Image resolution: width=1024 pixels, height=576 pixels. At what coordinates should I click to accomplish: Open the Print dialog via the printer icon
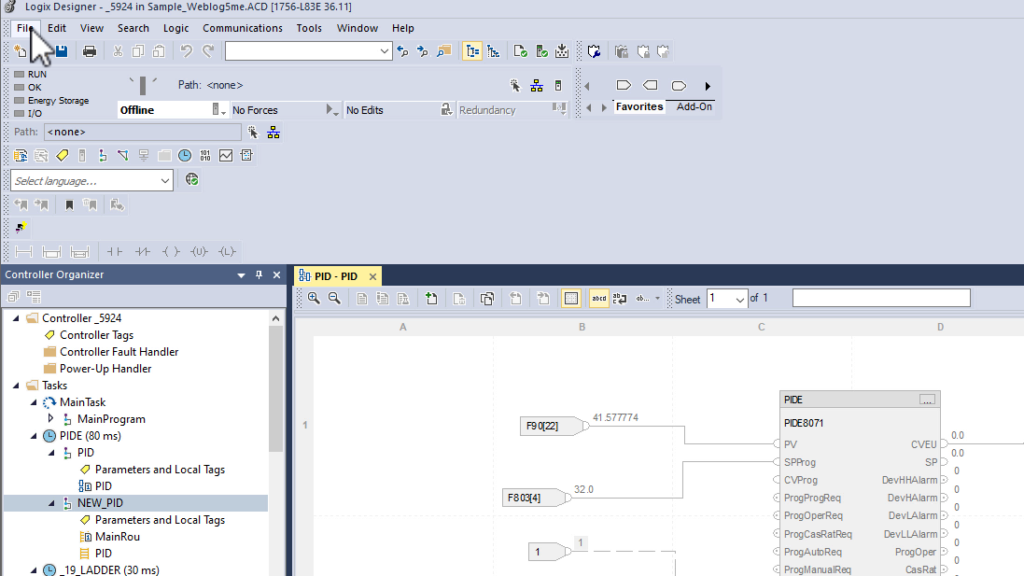click(89, 51)
